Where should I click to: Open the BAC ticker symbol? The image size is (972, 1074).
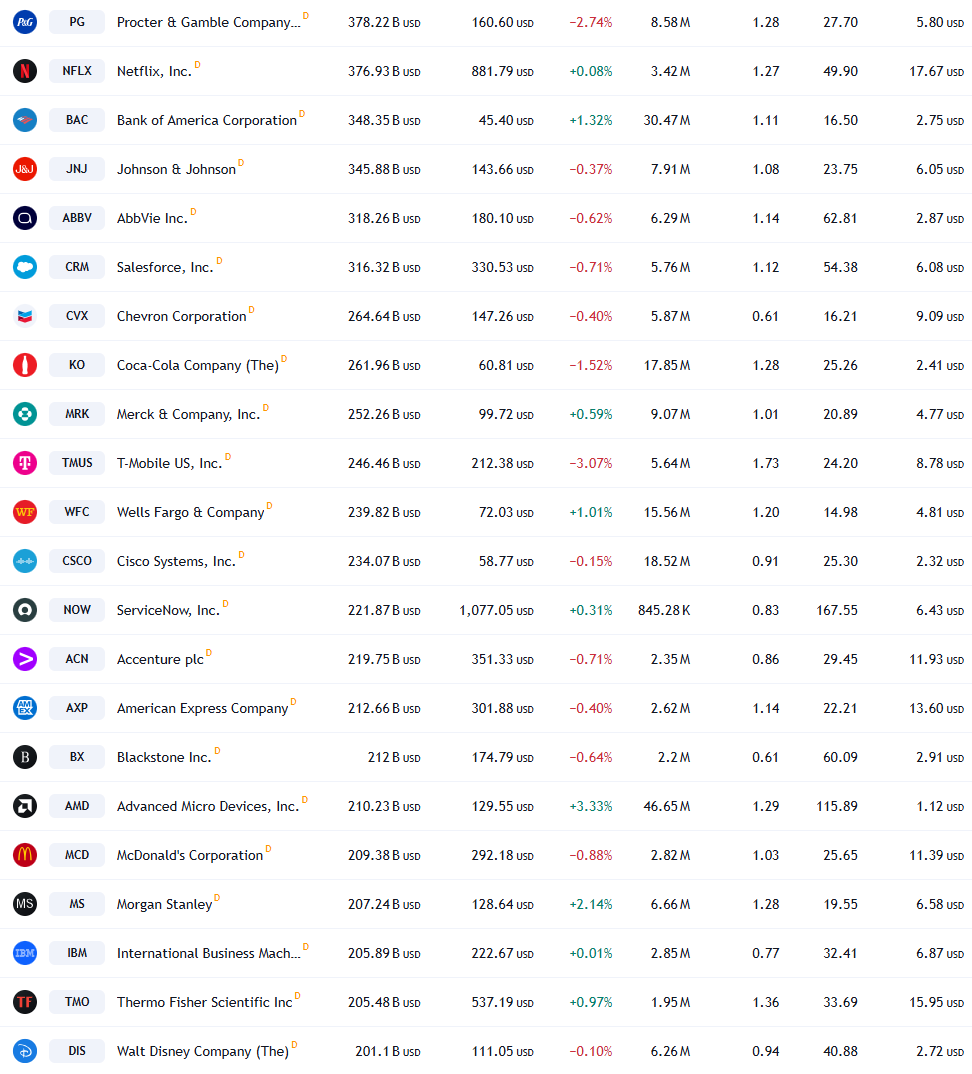(x=77, y=120)
